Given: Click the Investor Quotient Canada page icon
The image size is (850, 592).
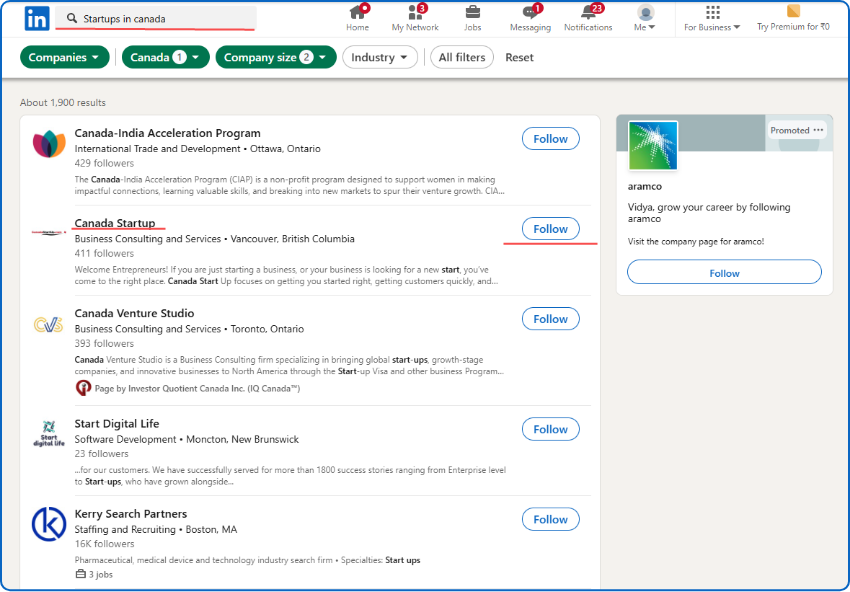Looking at the screenshot, I should click(x=83, y=388).
